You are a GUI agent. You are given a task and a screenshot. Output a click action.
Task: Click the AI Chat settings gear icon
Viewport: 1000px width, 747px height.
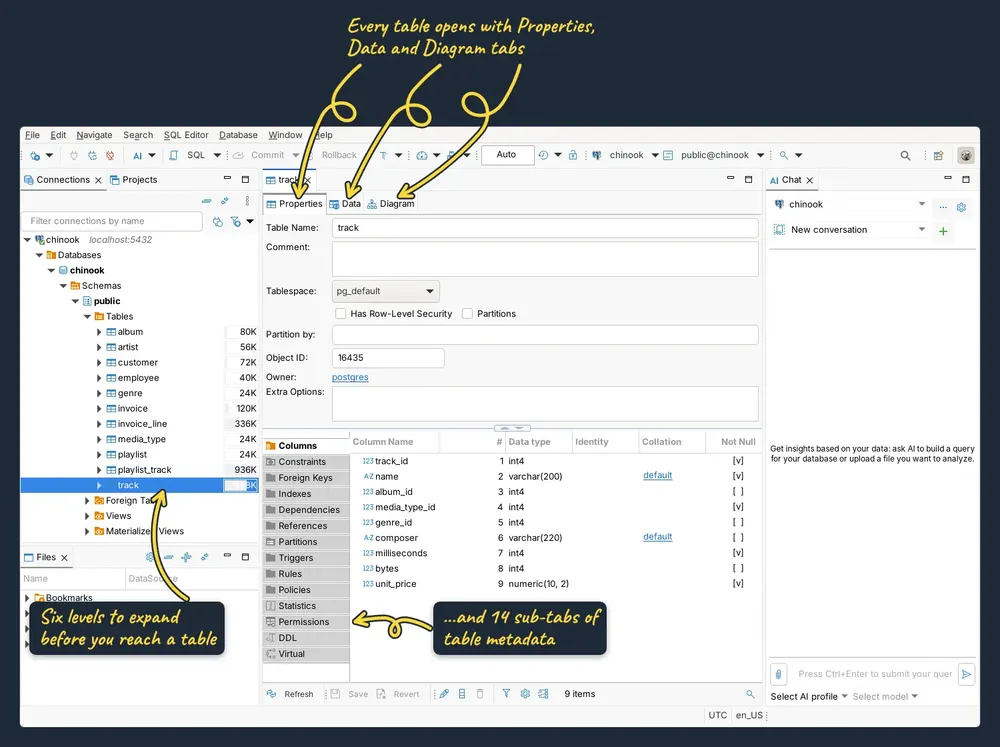[x=961, y=207]
